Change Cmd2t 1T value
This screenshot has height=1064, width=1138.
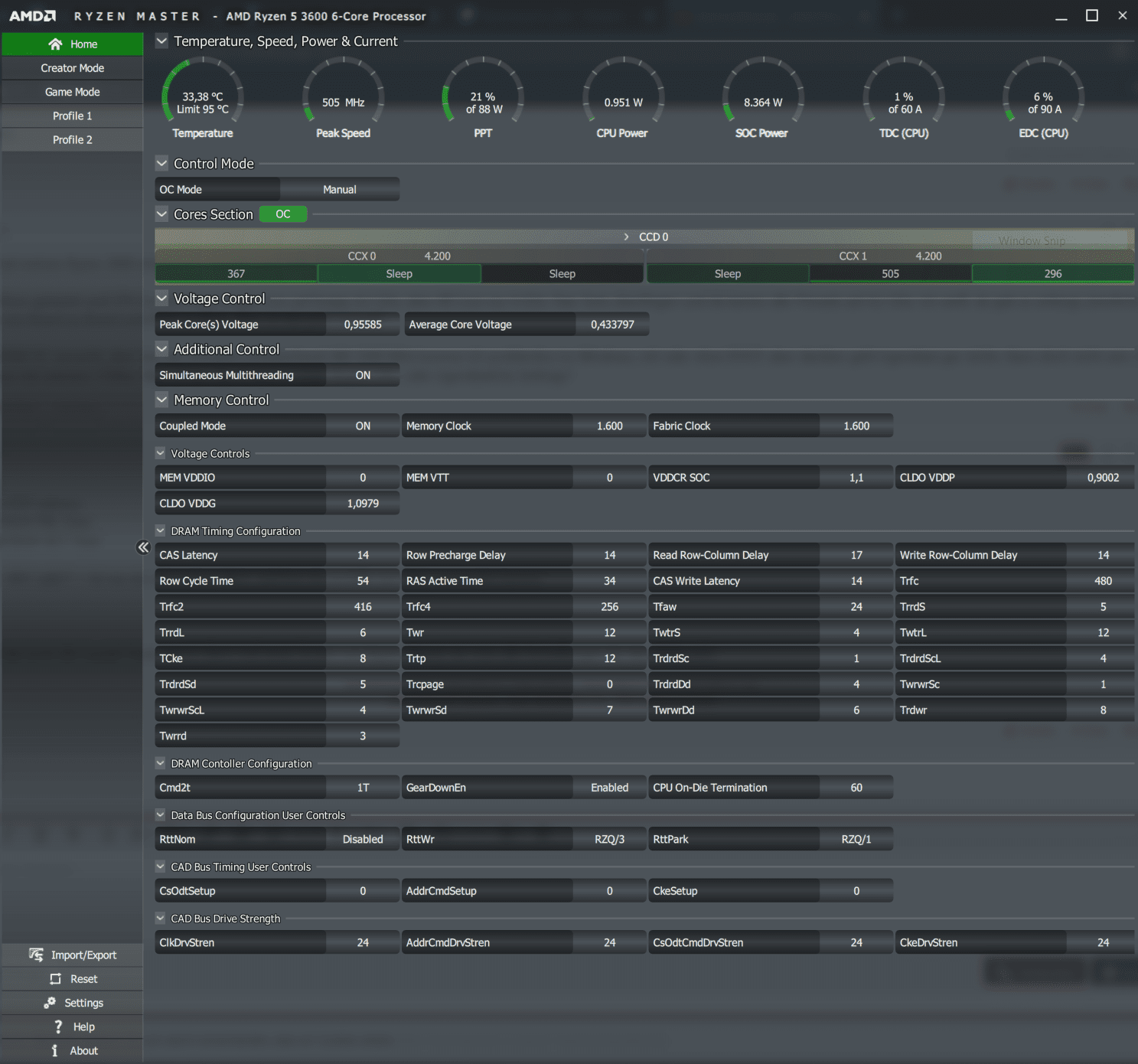tap(363, 788)
